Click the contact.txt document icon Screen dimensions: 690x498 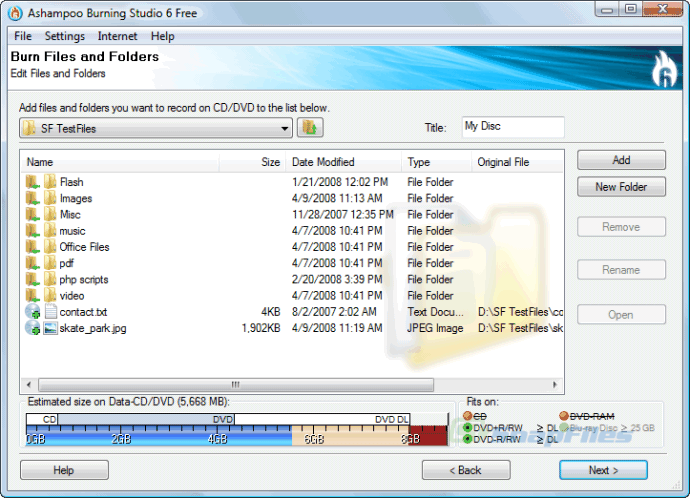(x=51, y=312)
